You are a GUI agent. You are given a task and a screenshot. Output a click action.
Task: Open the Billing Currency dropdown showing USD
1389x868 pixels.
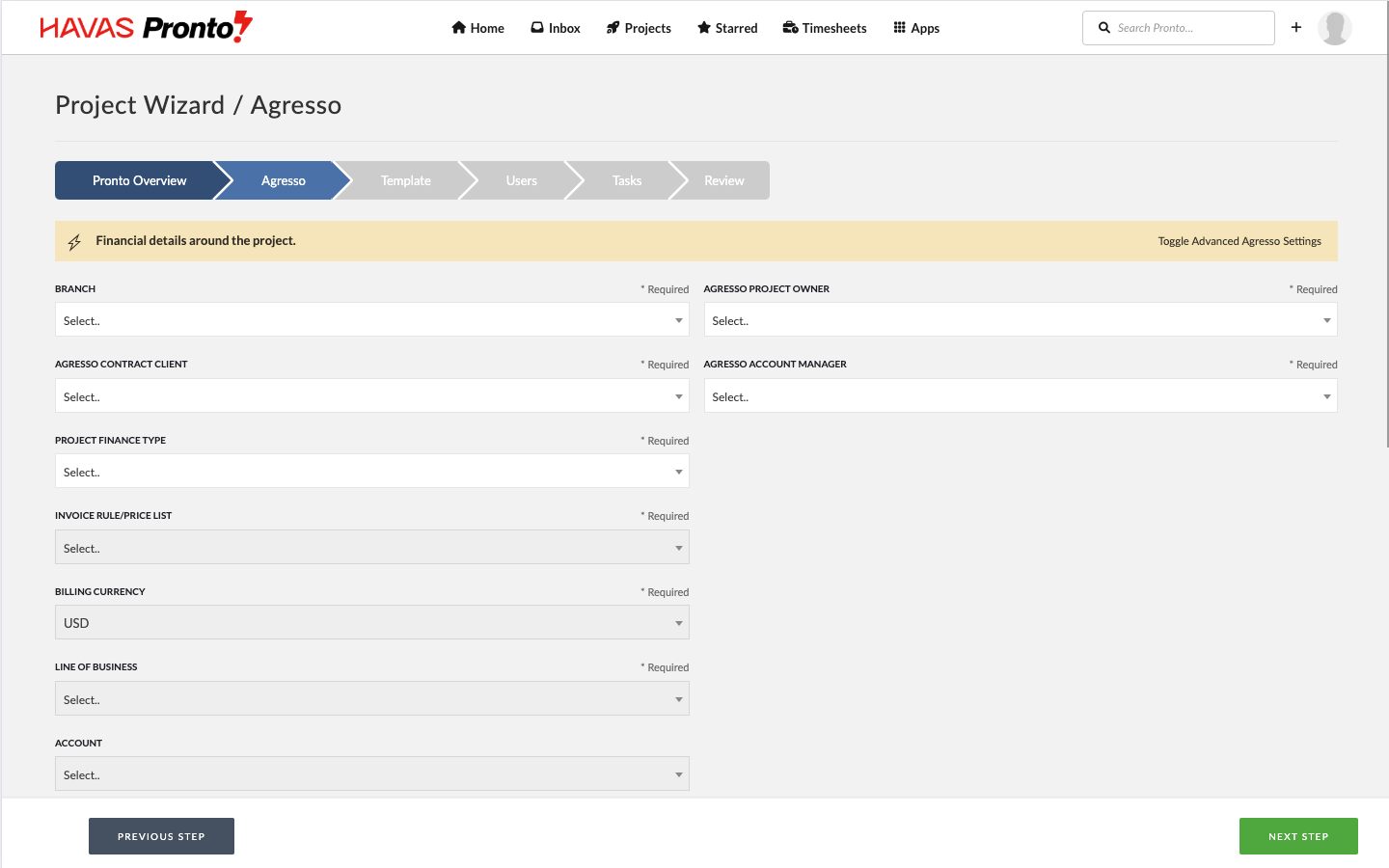pyautogui.click(x=371, y=623)
